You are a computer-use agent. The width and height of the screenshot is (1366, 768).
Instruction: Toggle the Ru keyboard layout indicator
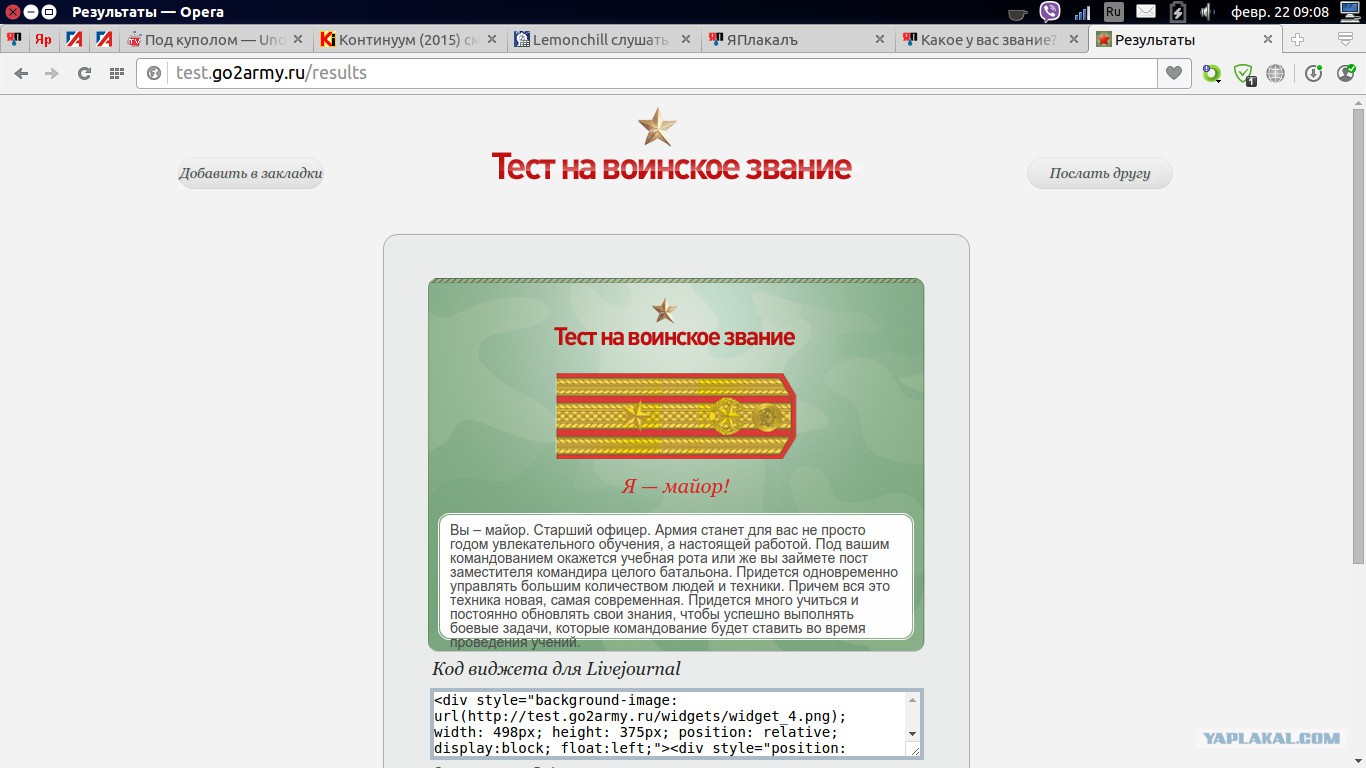pyautogui.click(x=1114, y=12)
